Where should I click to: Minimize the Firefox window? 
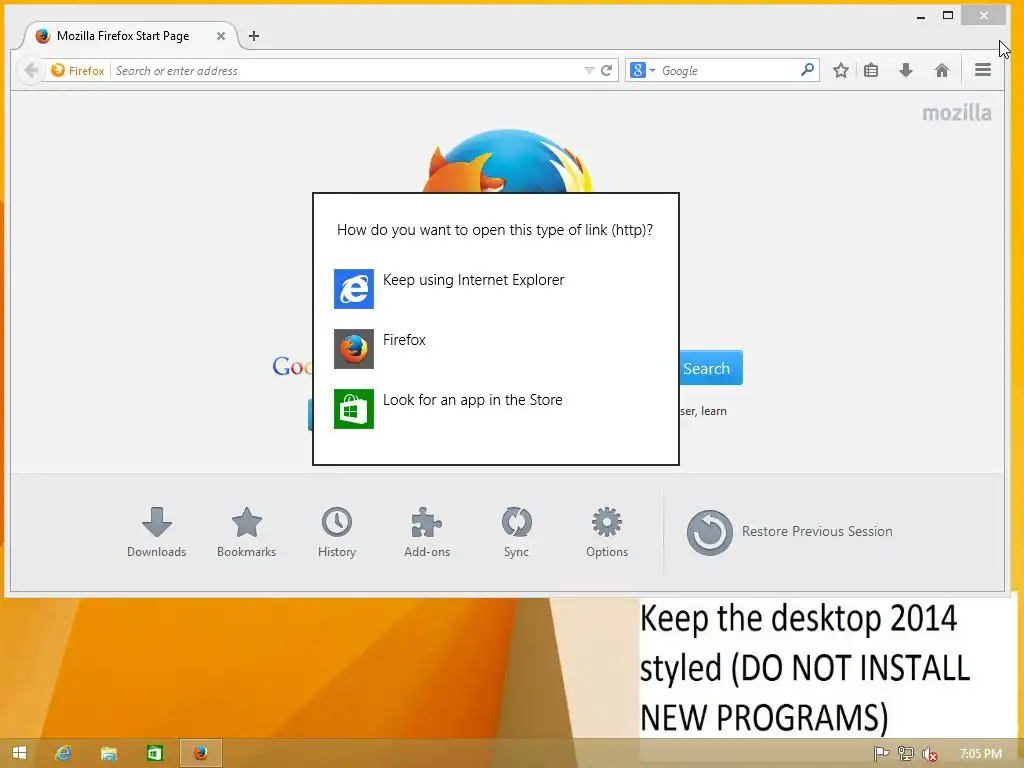coord(921,16)
